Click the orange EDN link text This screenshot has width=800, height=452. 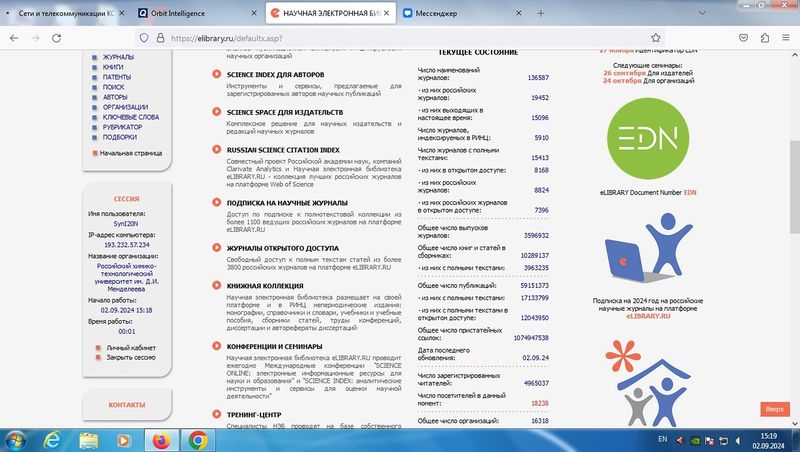[690, 192]
